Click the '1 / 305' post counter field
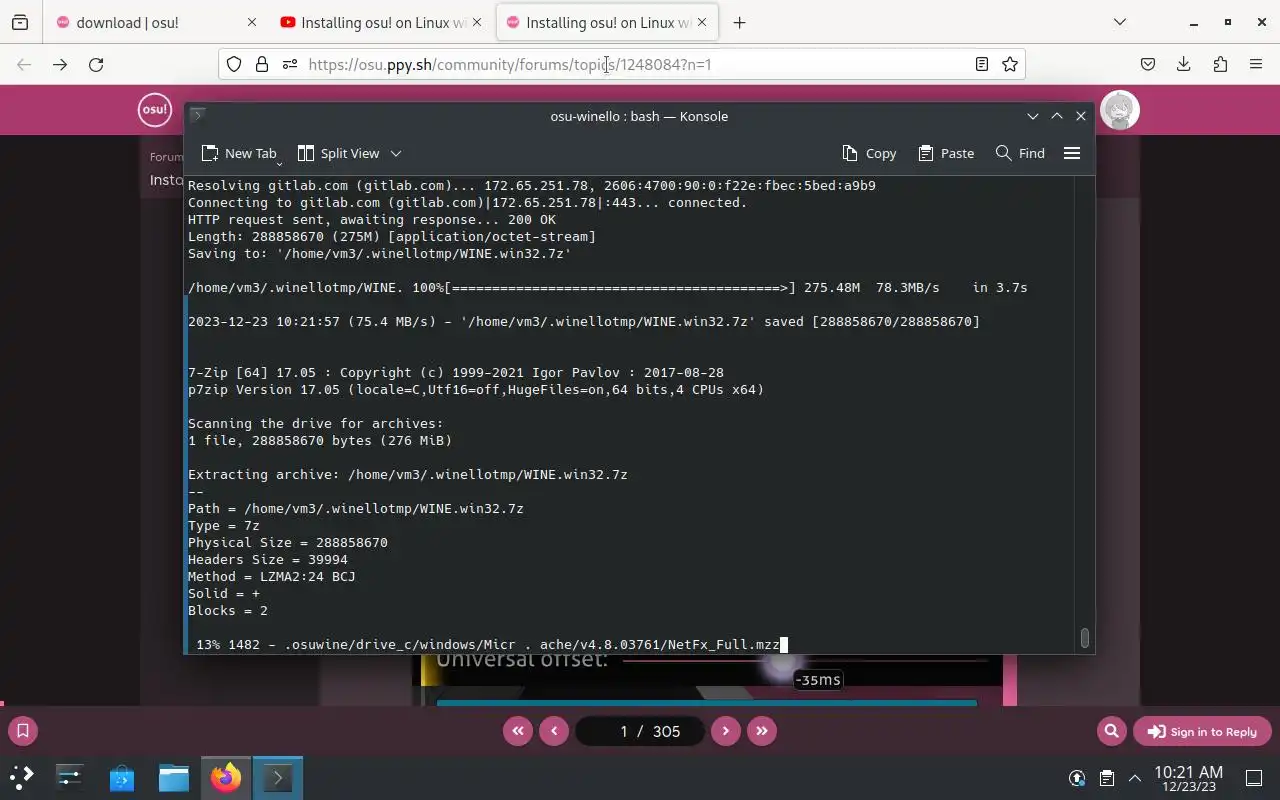Screen dimensions: 1280x800 click(640, 731)
